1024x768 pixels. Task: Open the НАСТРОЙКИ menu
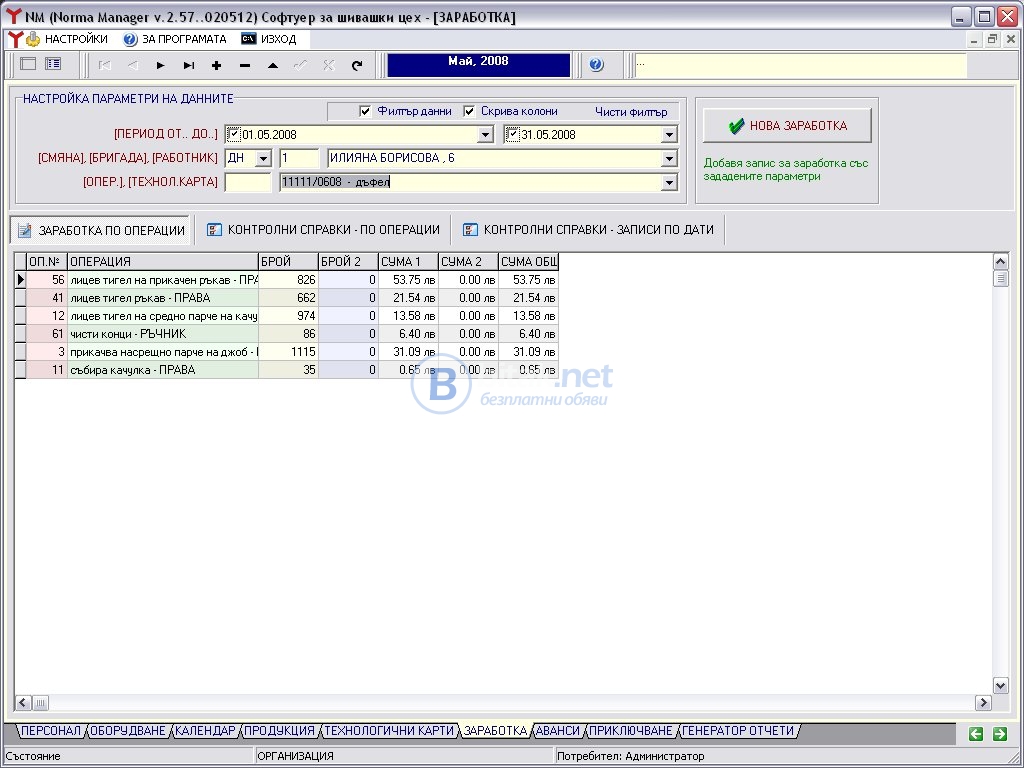(x=67, y=39)
